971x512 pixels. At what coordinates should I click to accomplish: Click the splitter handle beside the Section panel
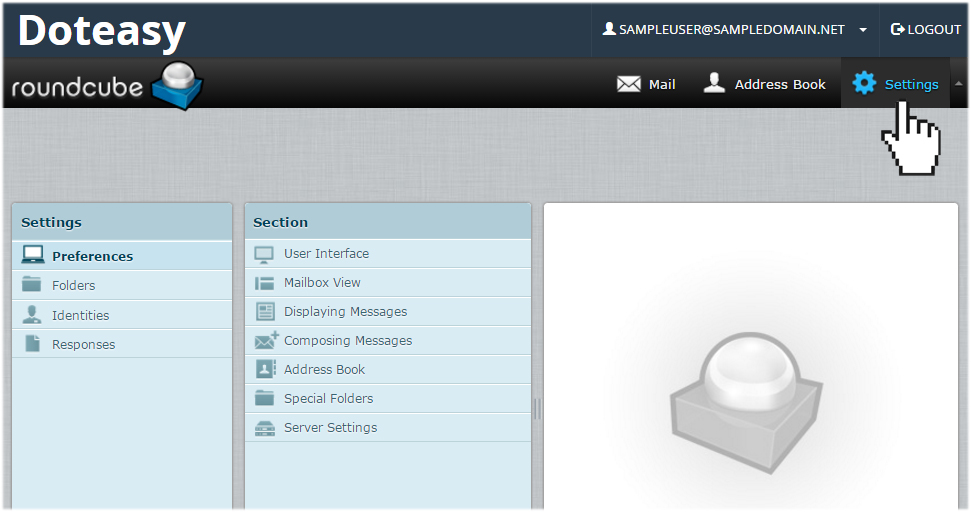tap(537, 409)
